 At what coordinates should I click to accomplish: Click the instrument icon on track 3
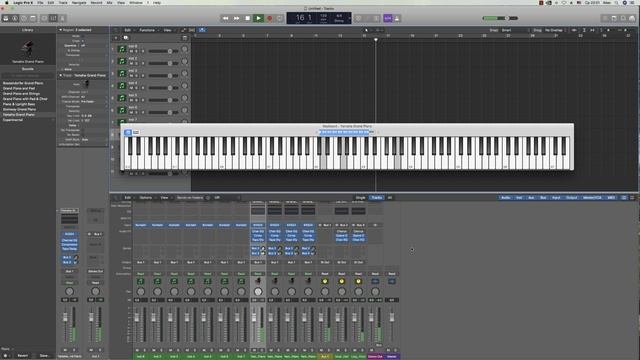click(122, 73)
